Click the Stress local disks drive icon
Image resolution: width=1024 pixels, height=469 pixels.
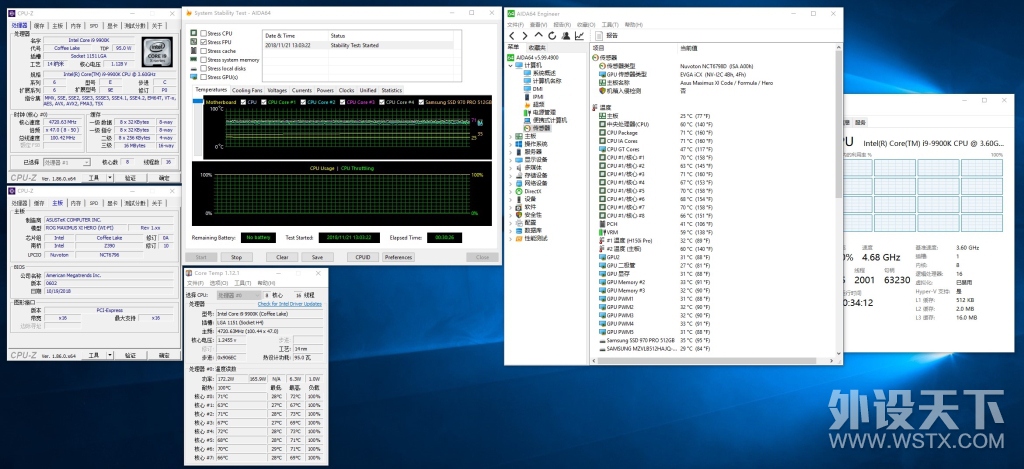tap(193, 69)
